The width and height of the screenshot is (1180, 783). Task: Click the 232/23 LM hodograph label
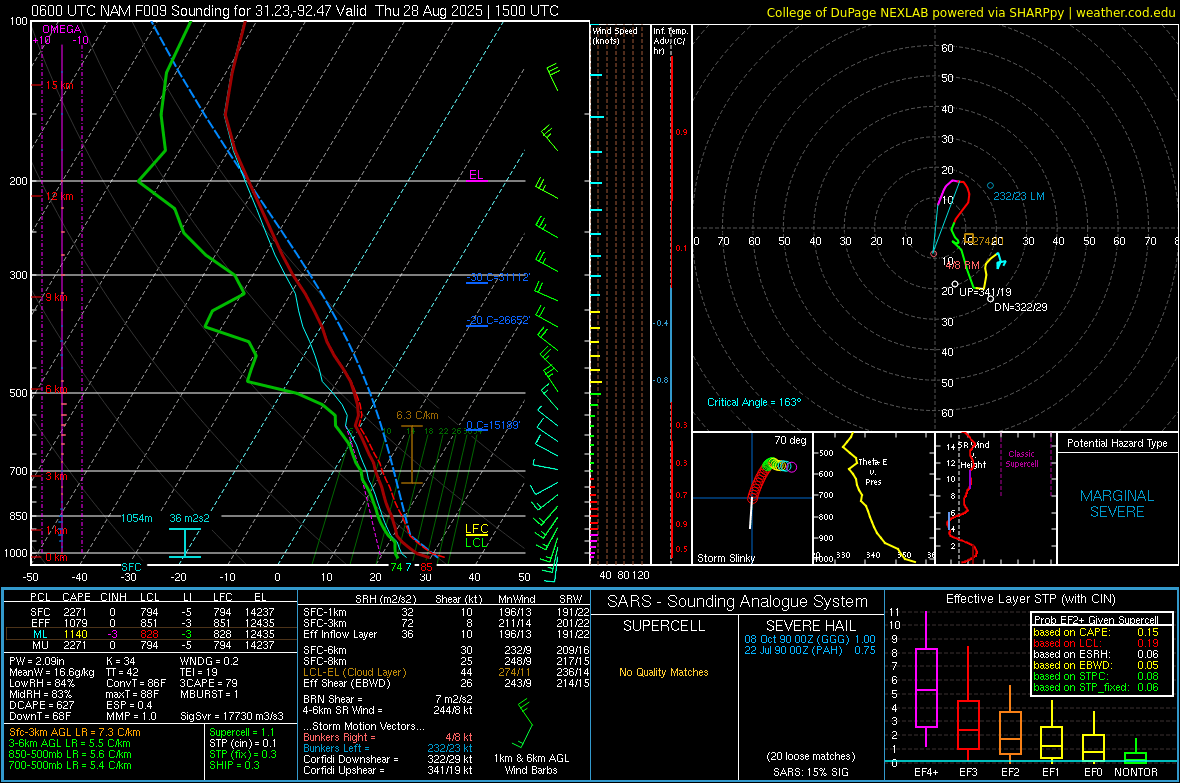pyautogui.click(x=1019, y=196)
